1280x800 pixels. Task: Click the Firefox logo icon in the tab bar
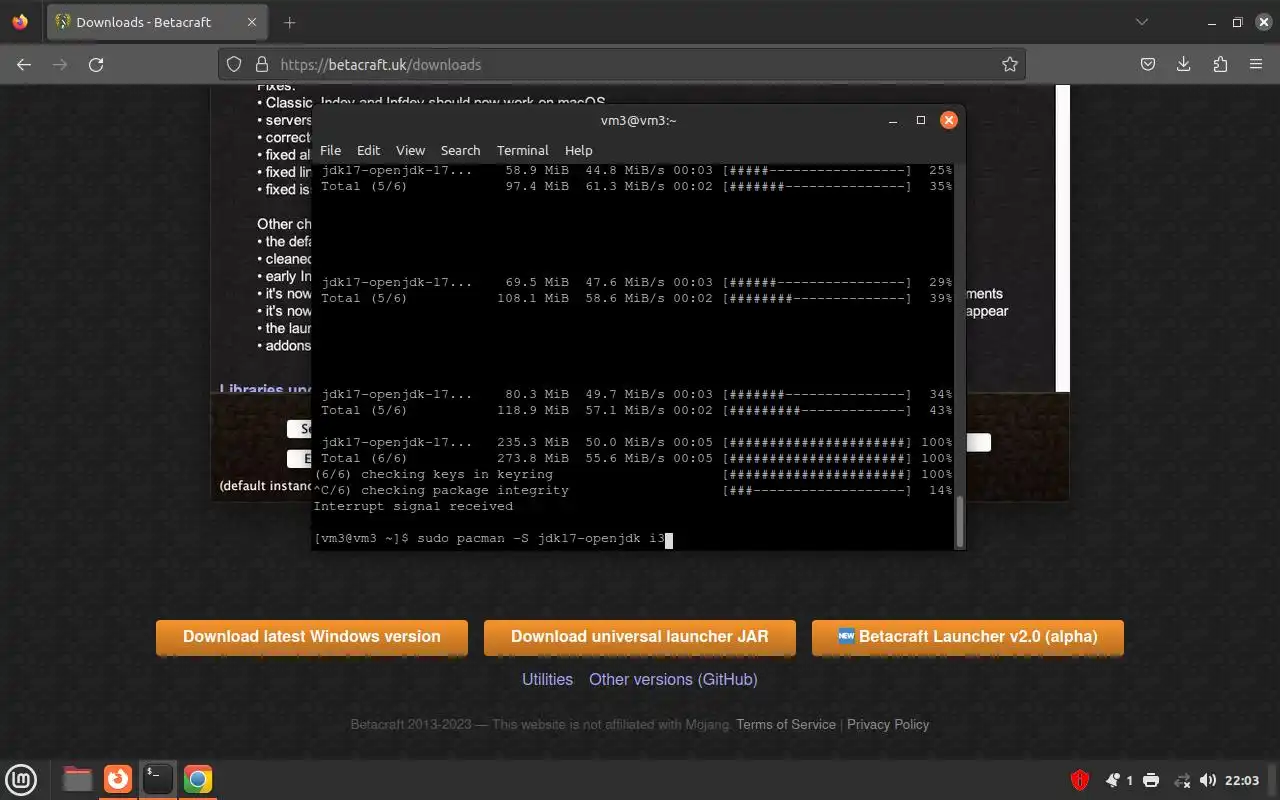(x=20, y=22)
